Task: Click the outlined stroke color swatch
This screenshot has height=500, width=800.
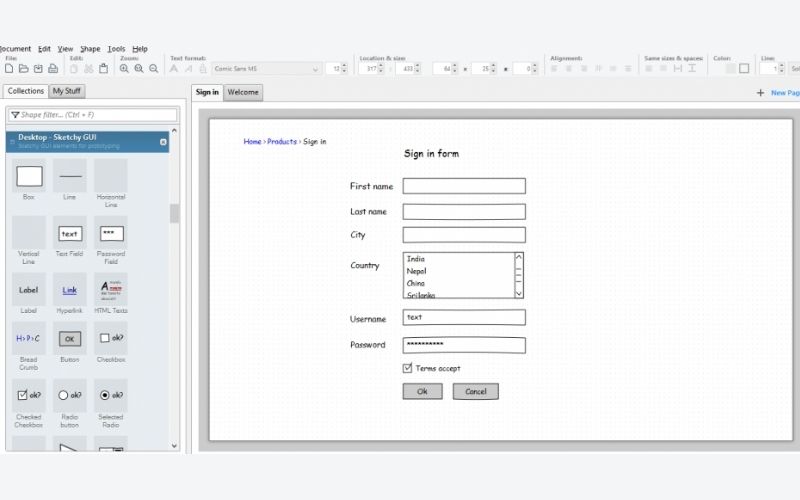Action: (x=744, y=69)
